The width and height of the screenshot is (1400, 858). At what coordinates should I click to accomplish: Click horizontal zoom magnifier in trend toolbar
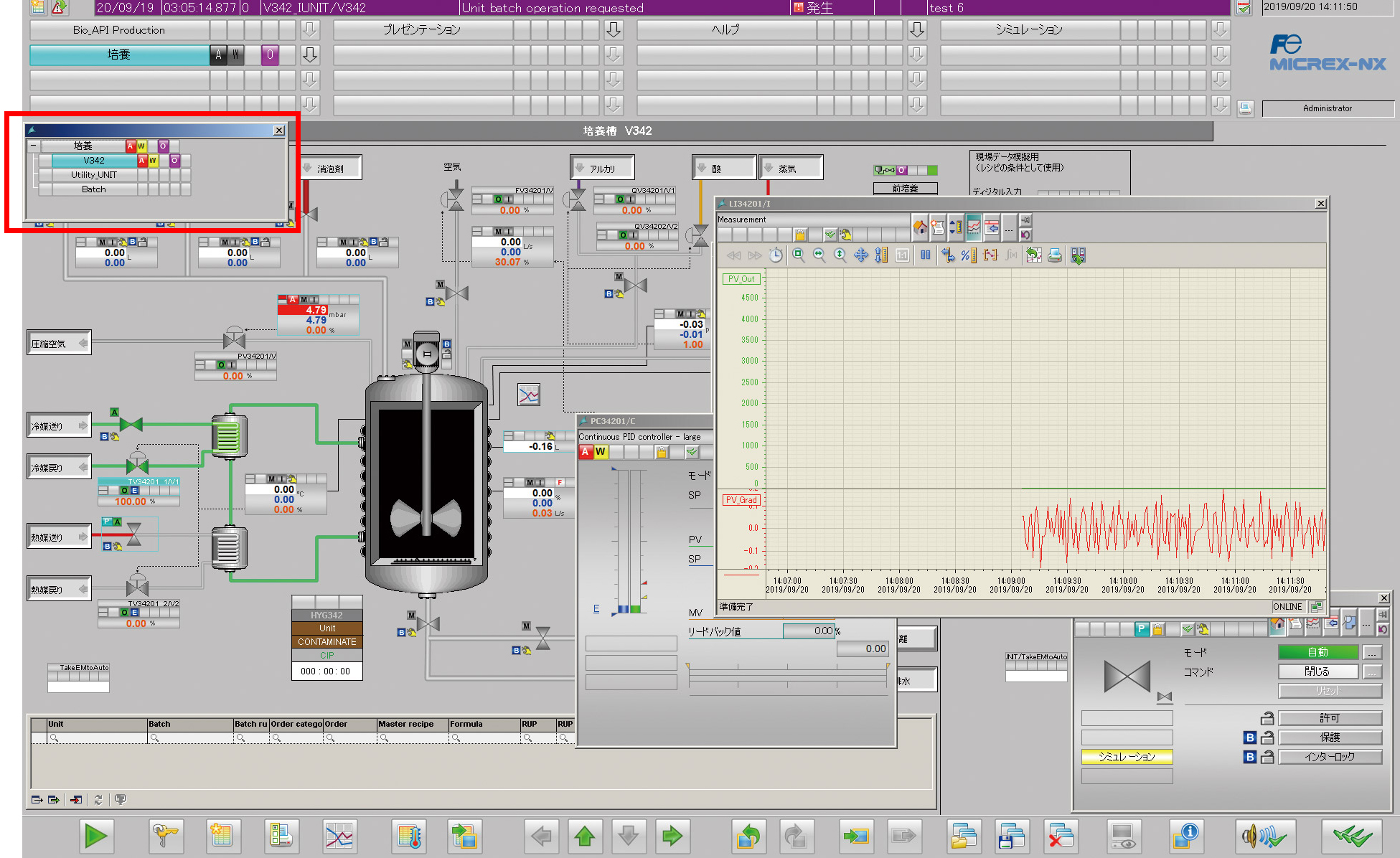click(819, 255)
